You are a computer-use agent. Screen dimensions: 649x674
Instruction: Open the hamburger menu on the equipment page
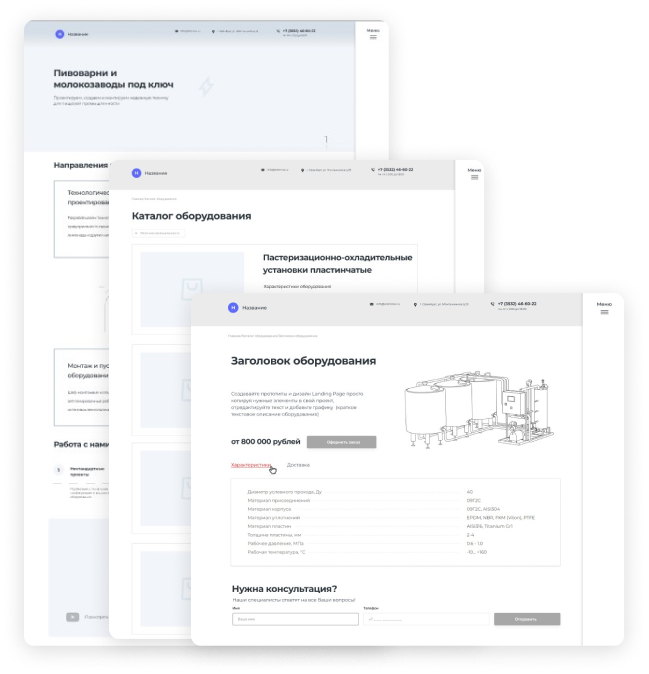(604, 311)
